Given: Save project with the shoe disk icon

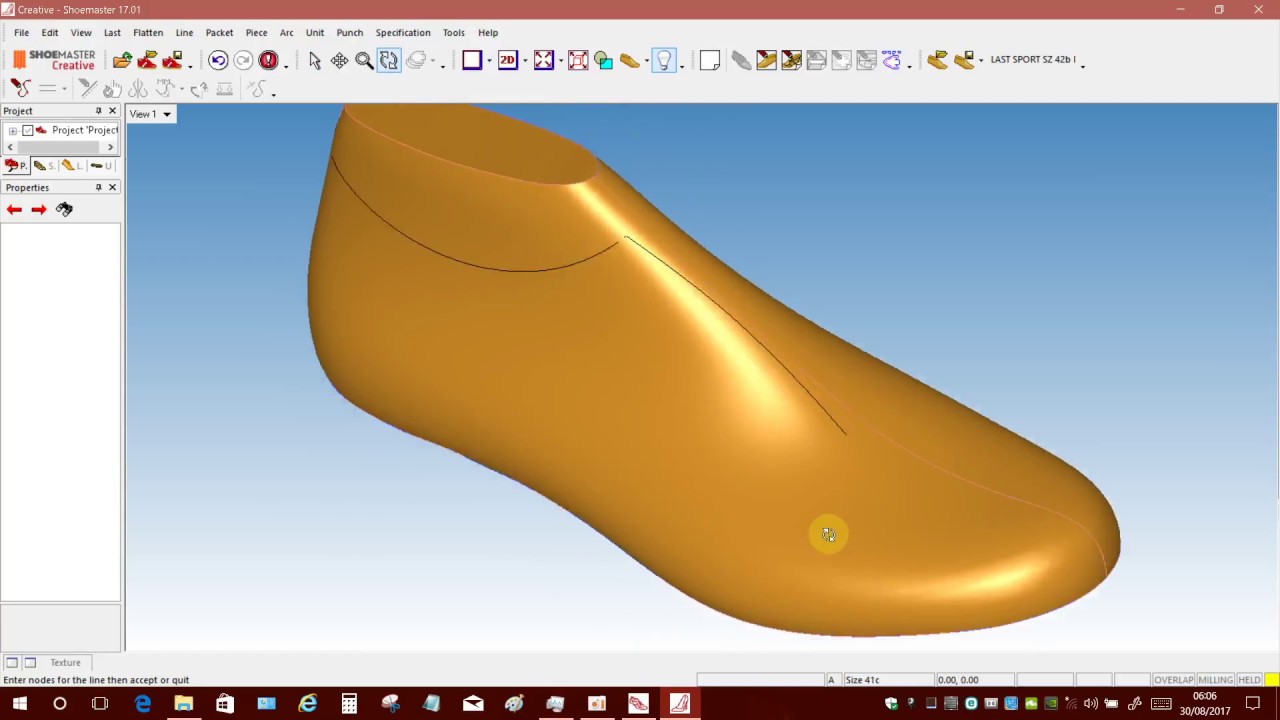Looking at the screenshot, I should (172, 60).
